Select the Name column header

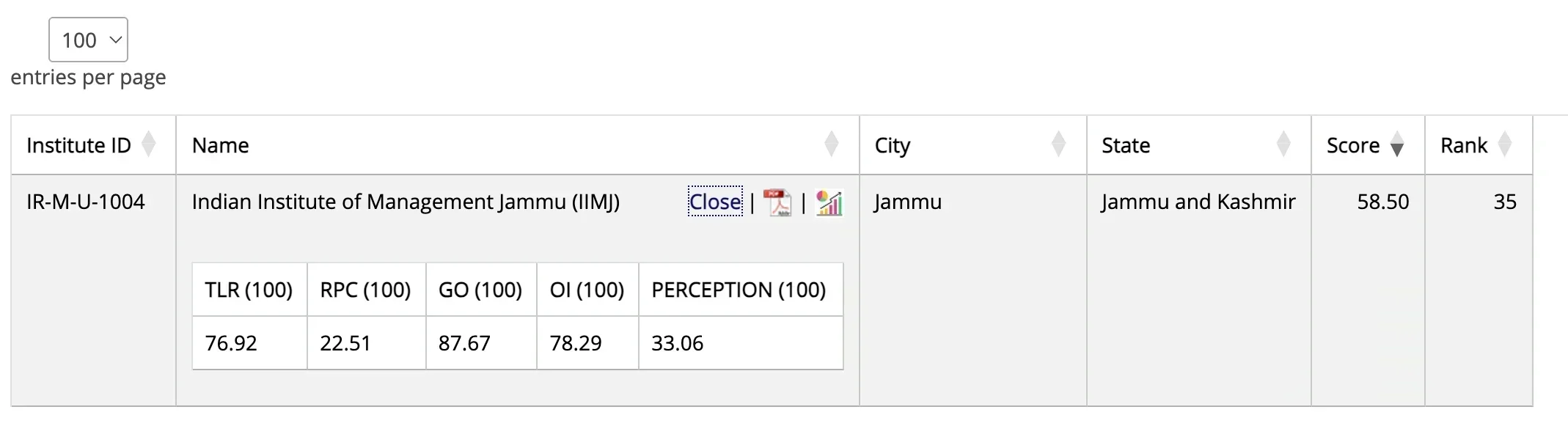221,145
